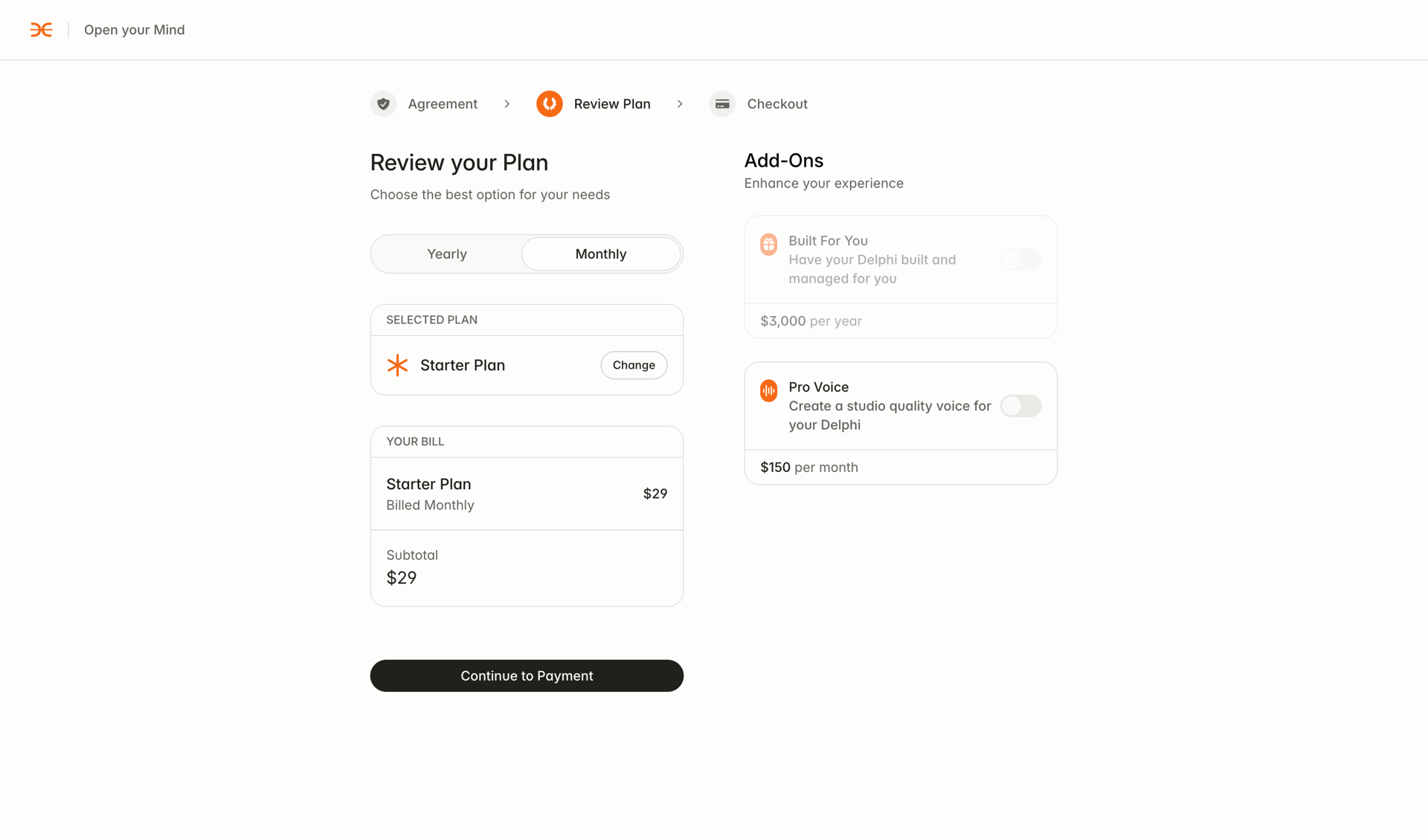Click the chevron before the Checkout step
This screenshot has width=1428, height=840.
coord(680,103)
